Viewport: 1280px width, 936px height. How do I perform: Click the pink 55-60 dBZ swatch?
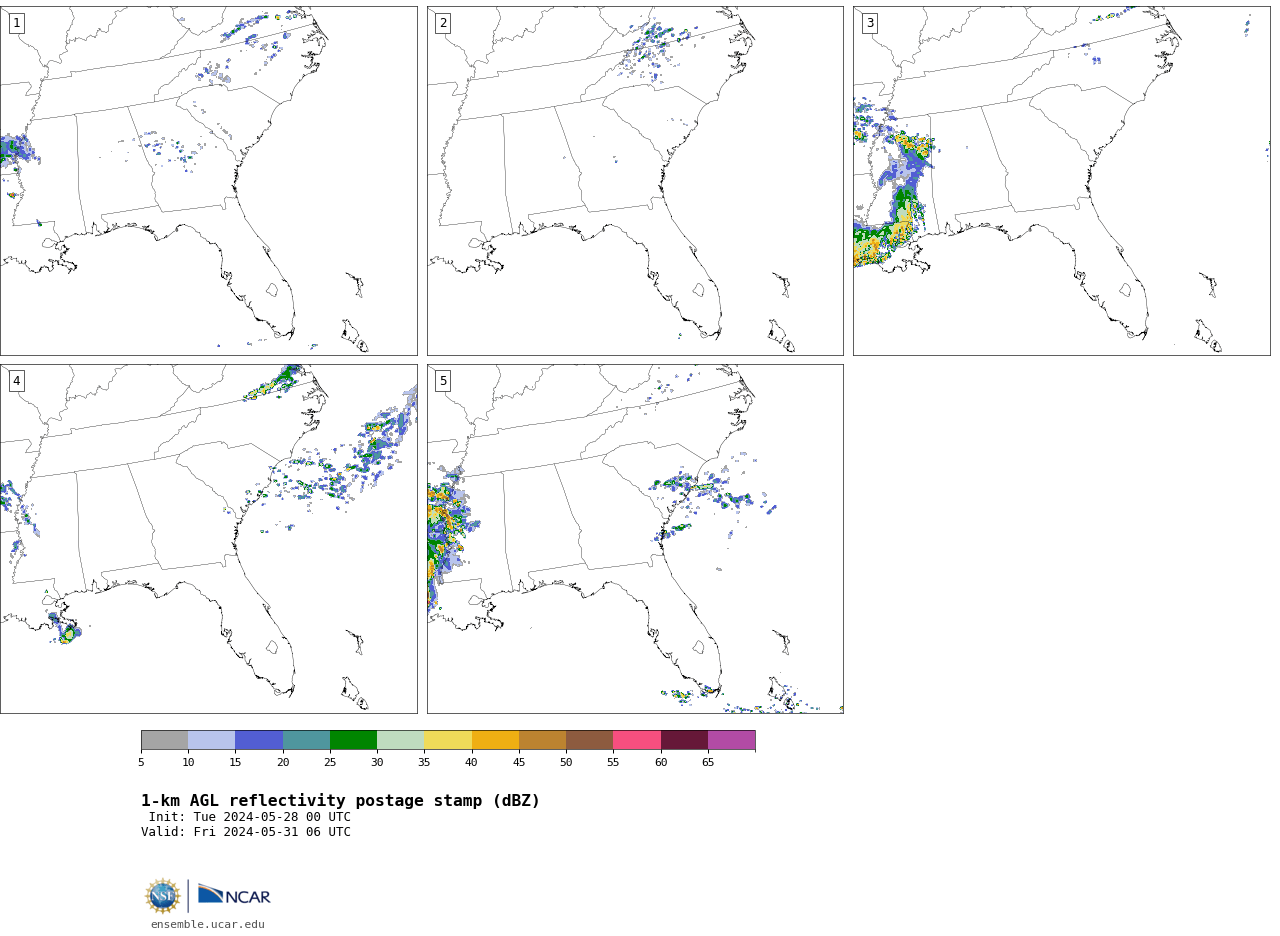pyautogui.click(x=637, y=740)
